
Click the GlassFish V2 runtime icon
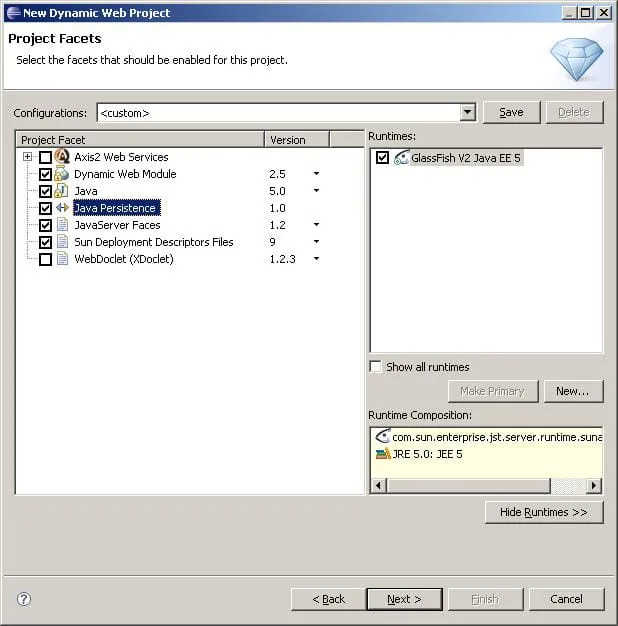click(401, 158)
